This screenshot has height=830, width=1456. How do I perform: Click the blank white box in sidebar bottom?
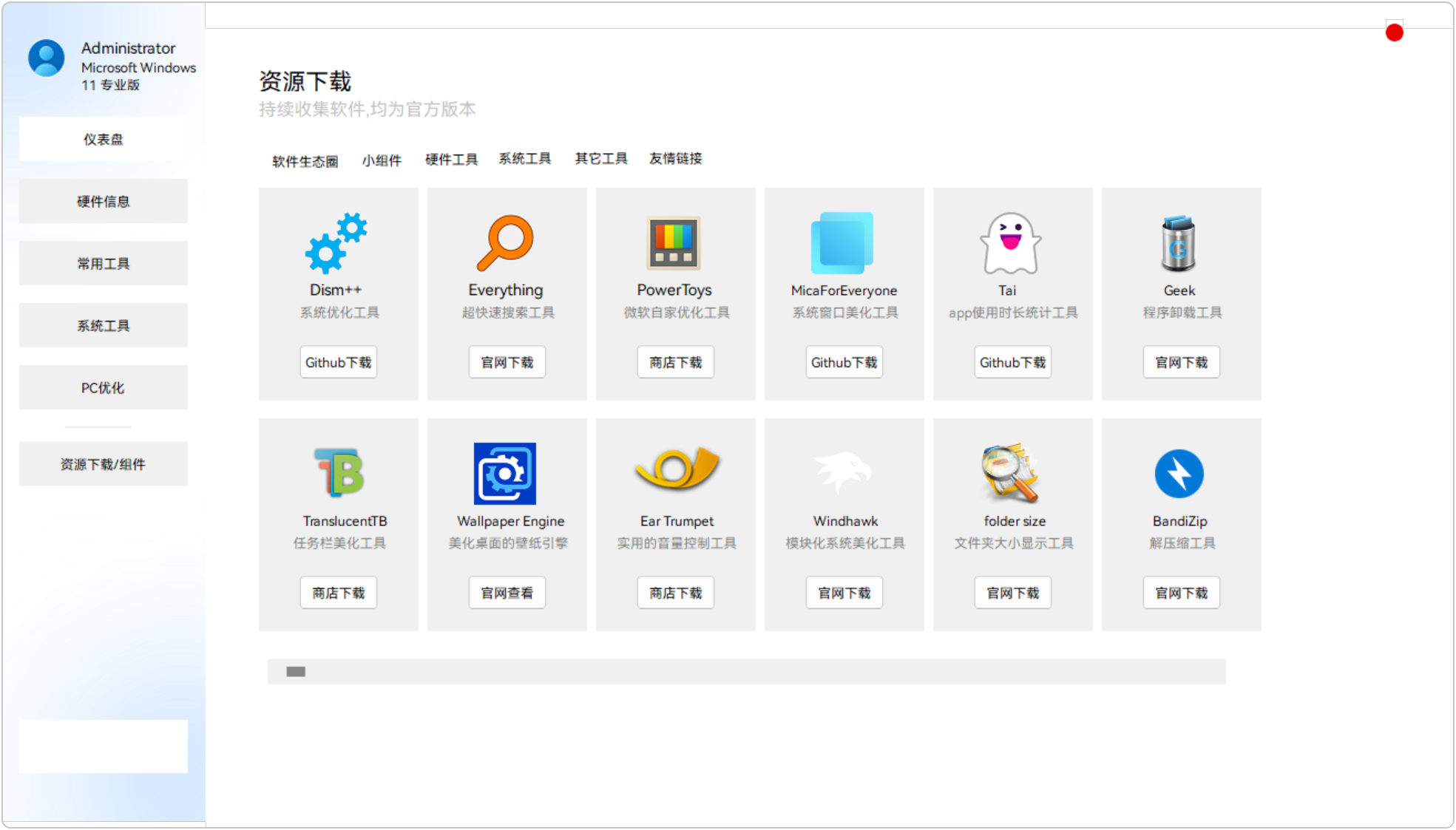tap(104, 746)
